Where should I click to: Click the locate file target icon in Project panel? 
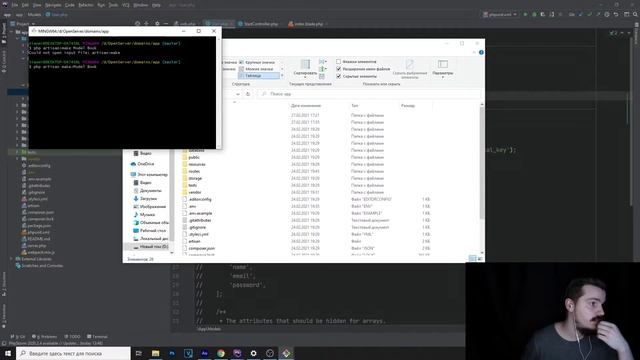click(x=138, y=24)
